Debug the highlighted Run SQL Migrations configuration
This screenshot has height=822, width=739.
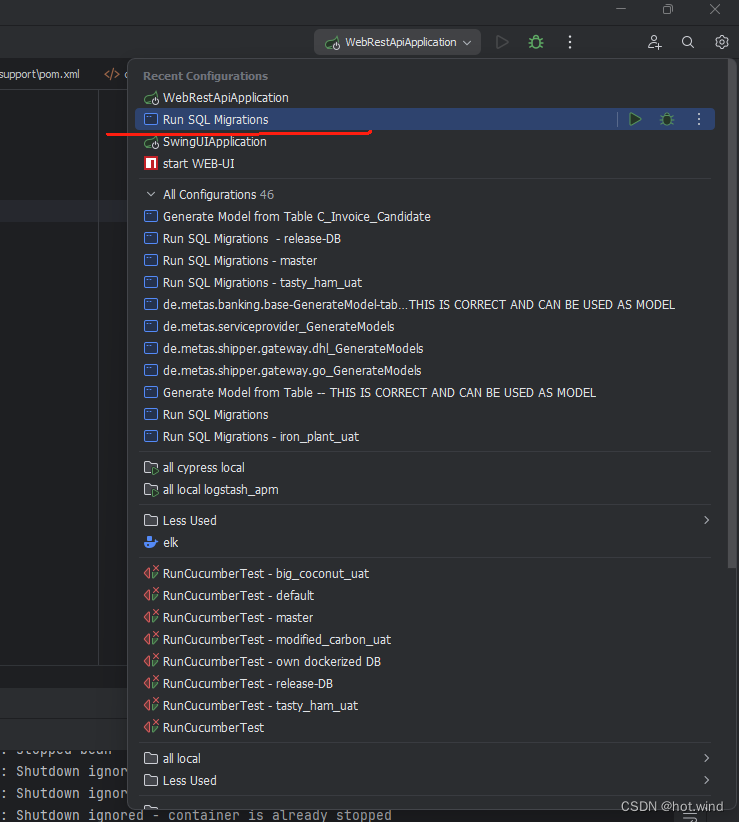[x=667, y=120]
